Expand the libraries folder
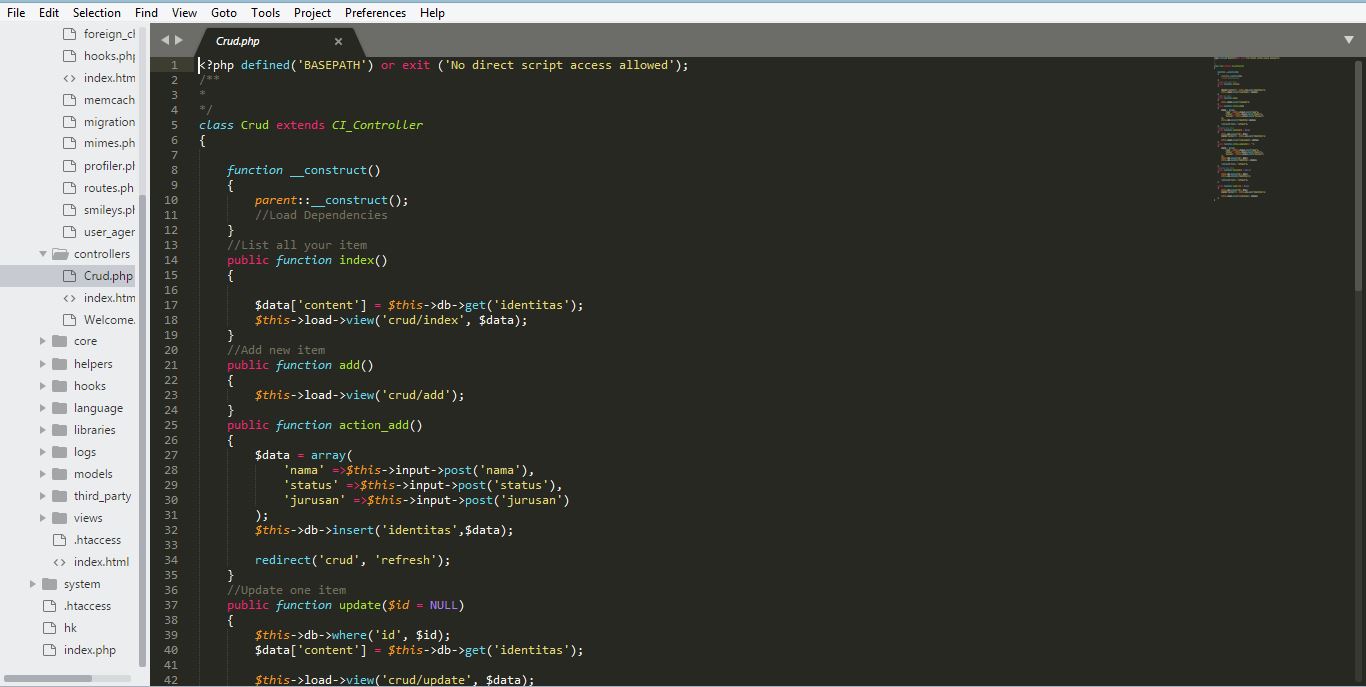Screen dimensions: 1366x687 click(x=43, y=430)
